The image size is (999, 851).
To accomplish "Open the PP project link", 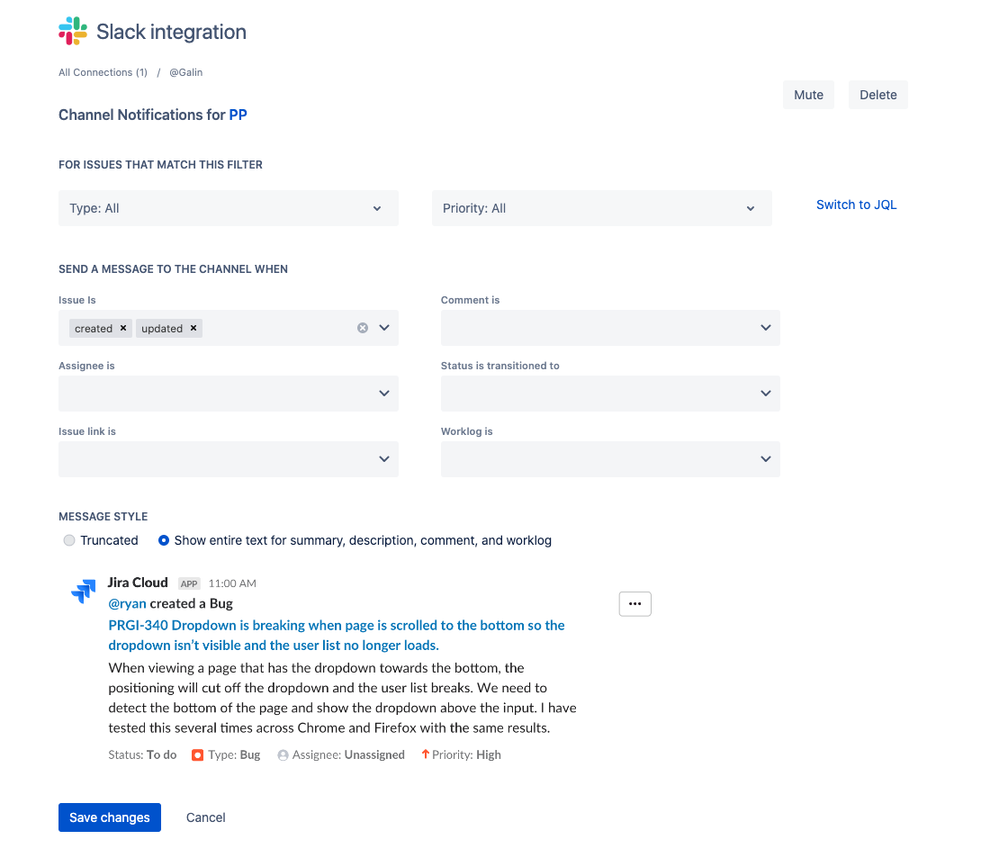I will (238, 115).
